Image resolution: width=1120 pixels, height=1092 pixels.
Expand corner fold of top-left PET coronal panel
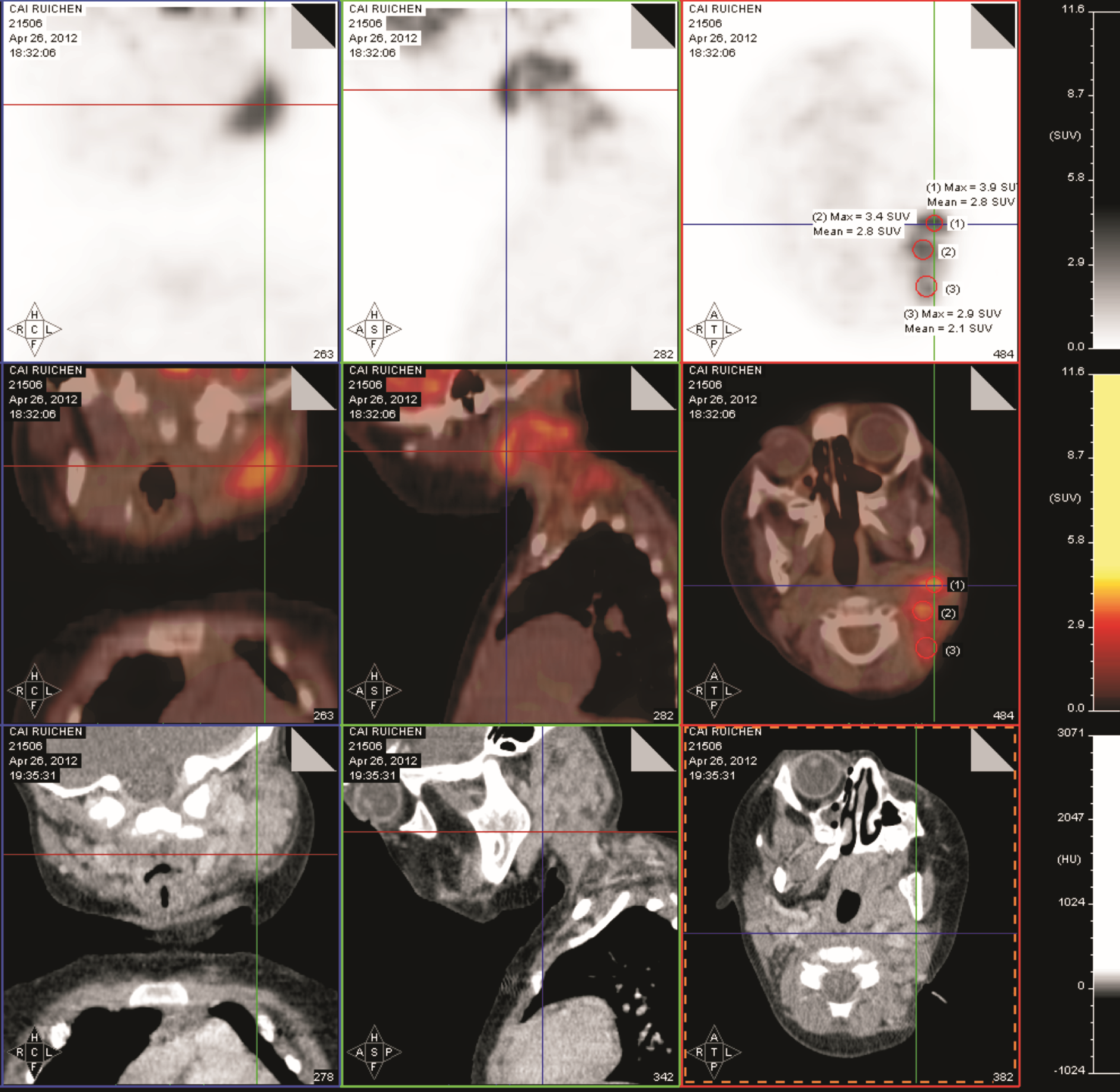pos(314,25)
